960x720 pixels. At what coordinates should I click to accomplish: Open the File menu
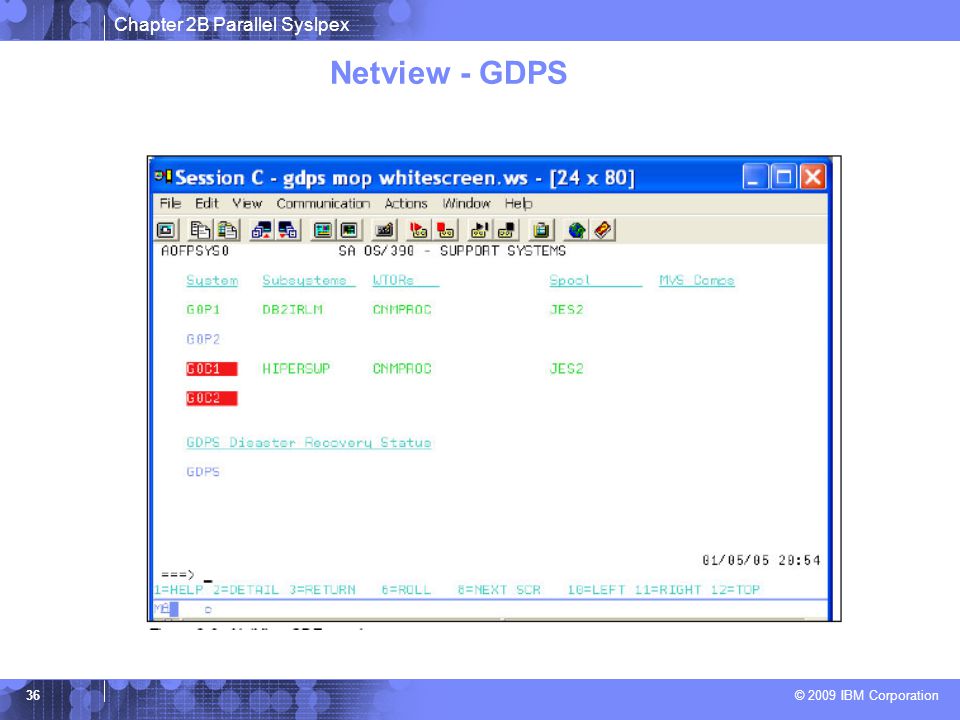170,203
